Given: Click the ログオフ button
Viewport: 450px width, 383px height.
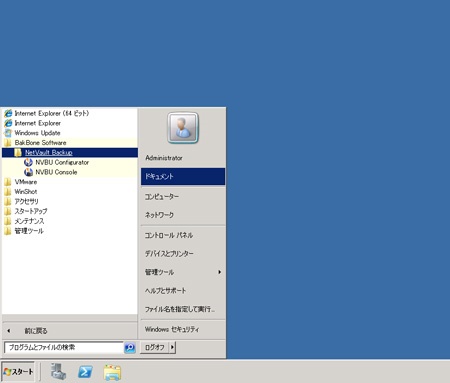Looking at the screenshot, I should point(155,347).
